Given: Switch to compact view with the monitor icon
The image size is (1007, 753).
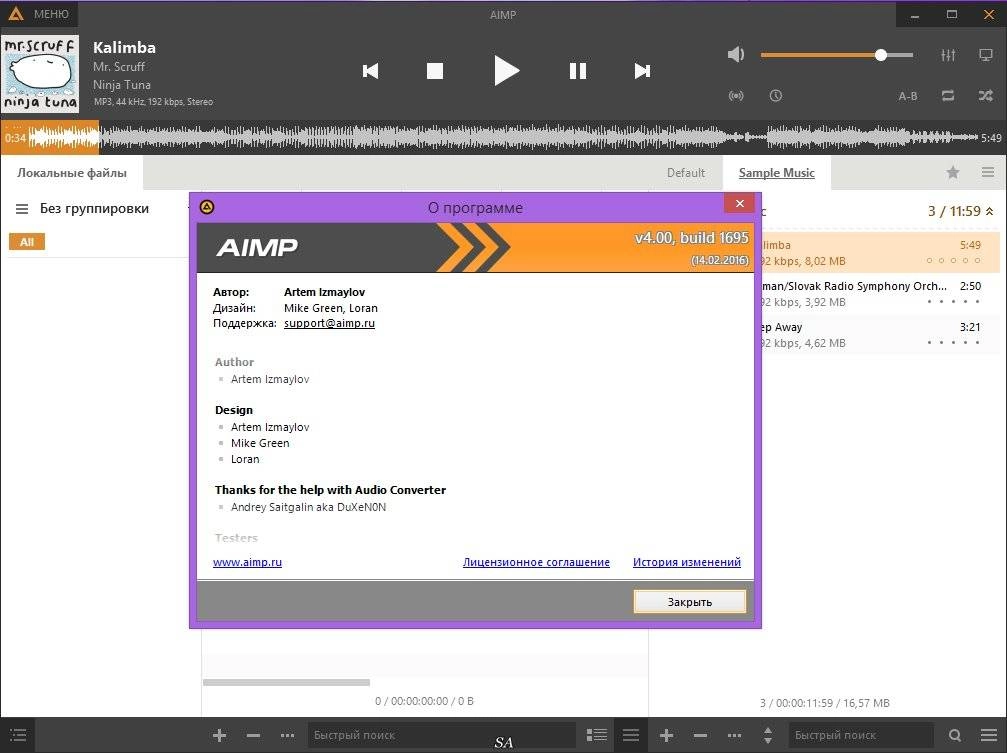Looking at the screenshot, I should pos(986,55).
